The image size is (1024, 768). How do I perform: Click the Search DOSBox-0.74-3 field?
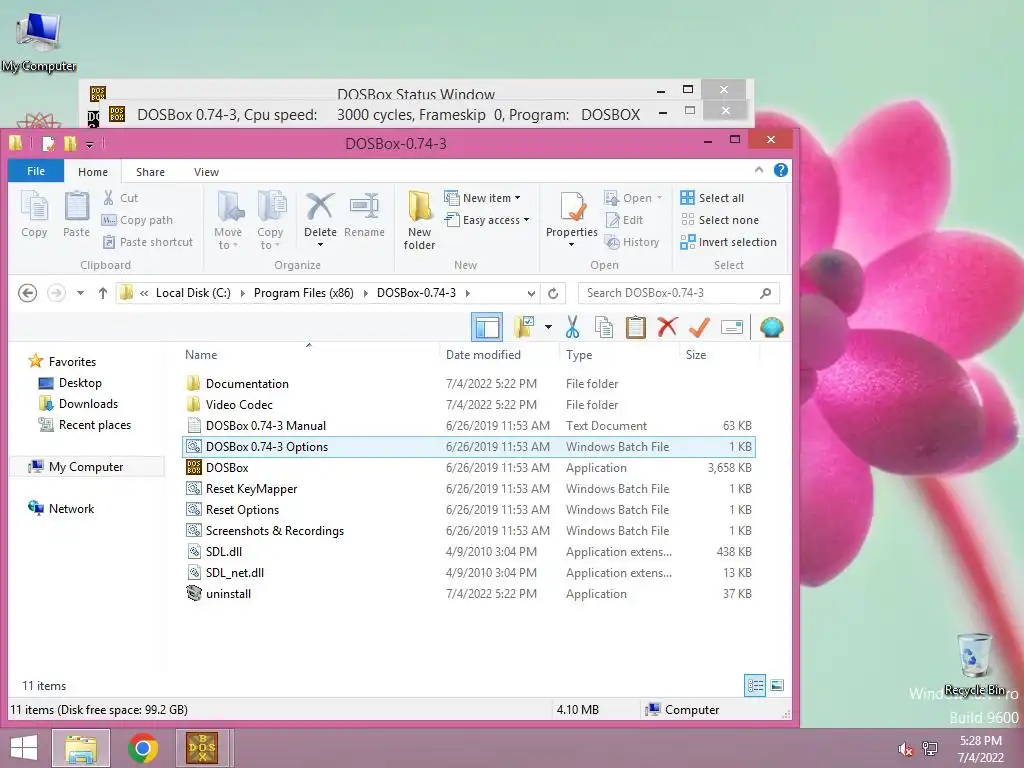[679, 293]
